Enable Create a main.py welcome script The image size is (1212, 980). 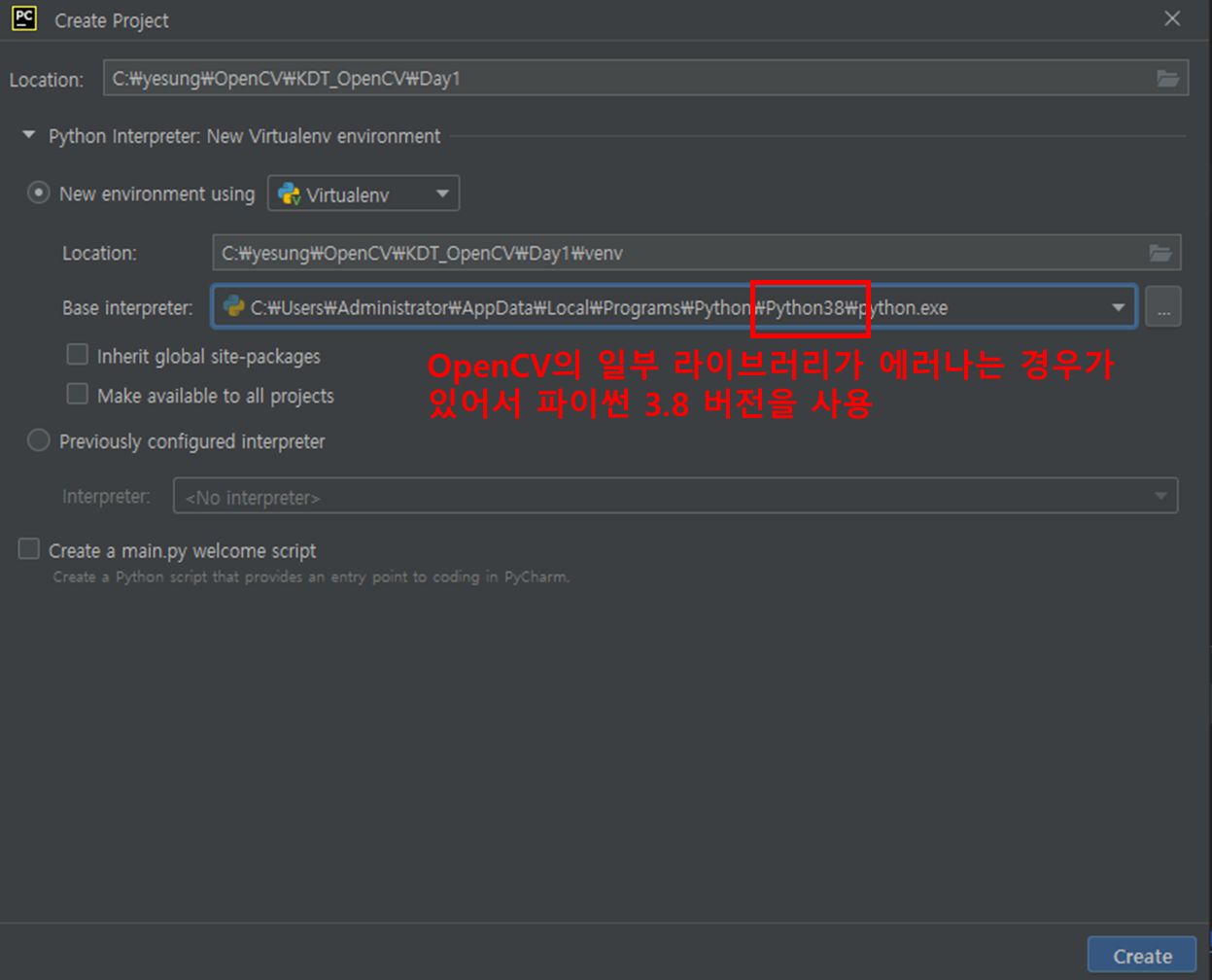(29, 549)
